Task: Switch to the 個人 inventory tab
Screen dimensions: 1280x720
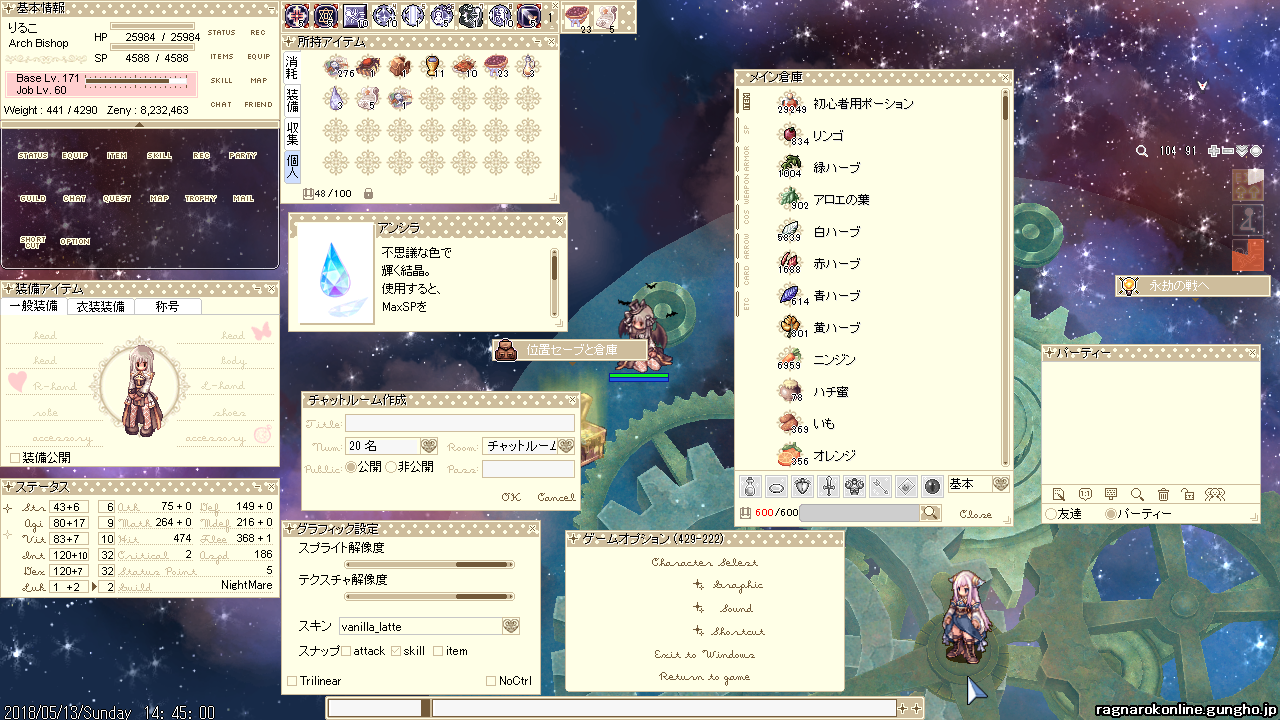Action: (x=292, y=166)
